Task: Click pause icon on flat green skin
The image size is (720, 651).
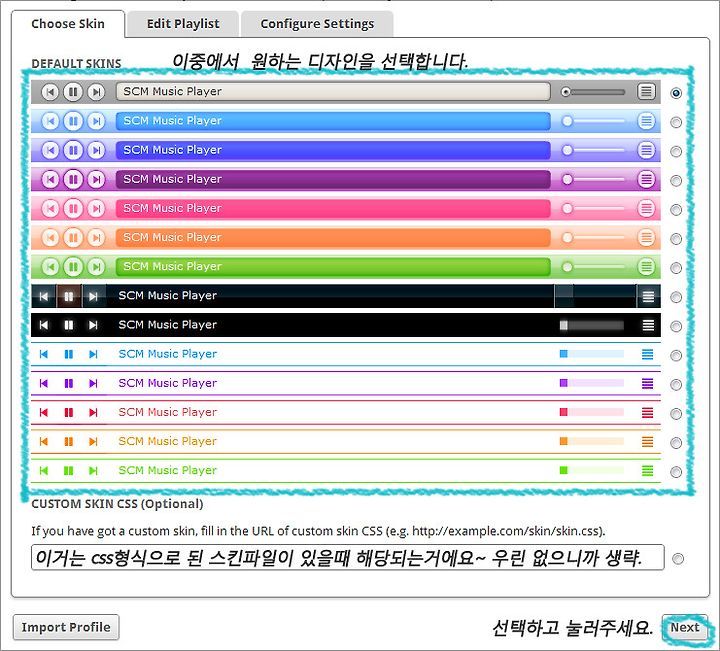Action: coord(68,471)
